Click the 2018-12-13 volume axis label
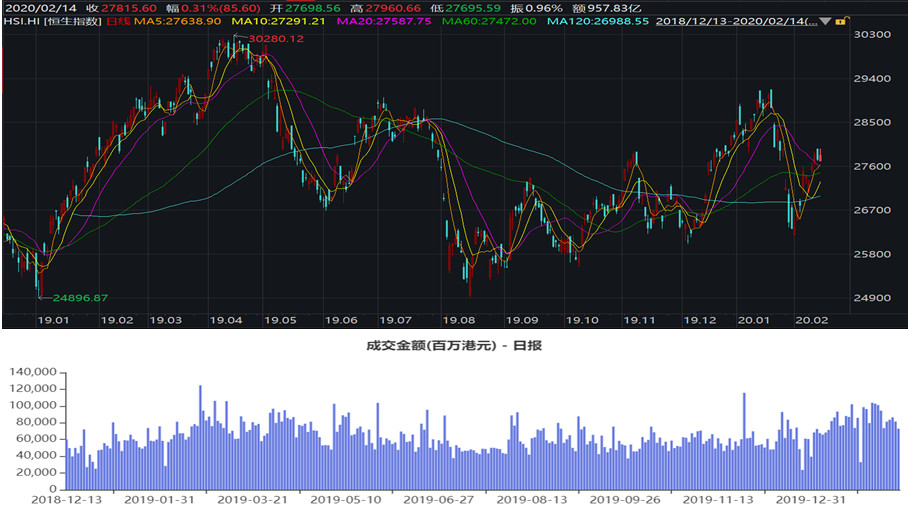 pos(67,499)
